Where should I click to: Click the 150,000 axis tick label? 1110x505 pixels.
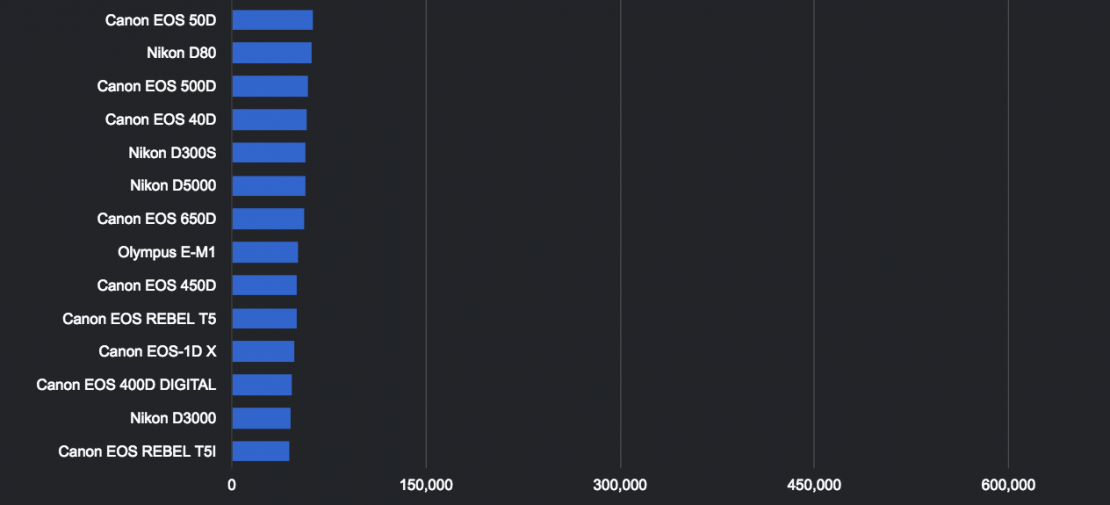tap(426, 485)
